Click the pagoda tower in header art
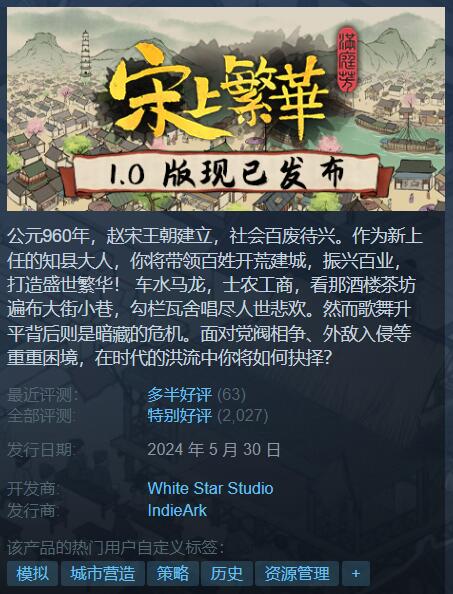The height and width of the screenshot is (594, 453). [86, 53]
